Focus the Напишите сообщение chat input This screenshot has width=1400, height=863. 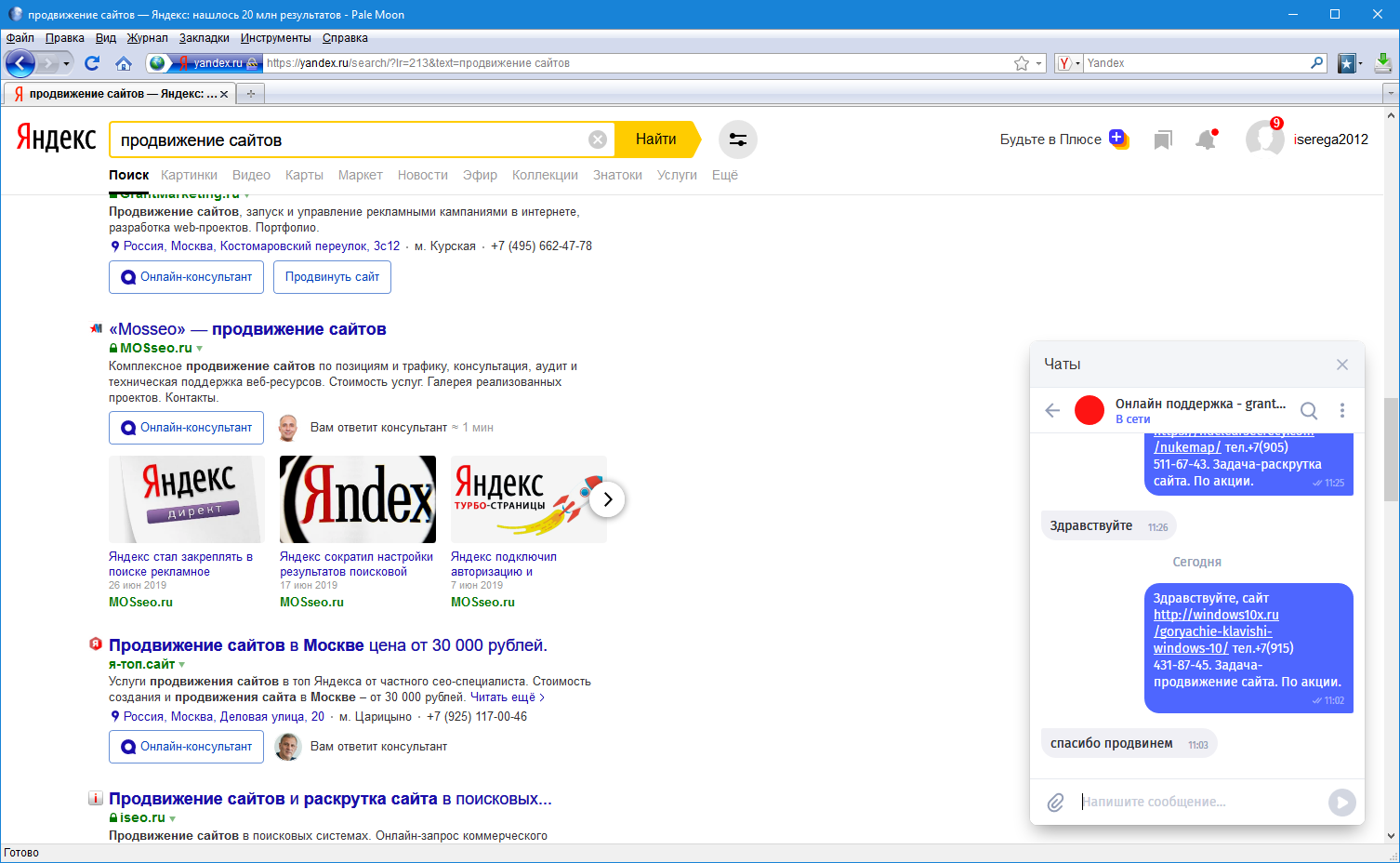[1199, 802]
